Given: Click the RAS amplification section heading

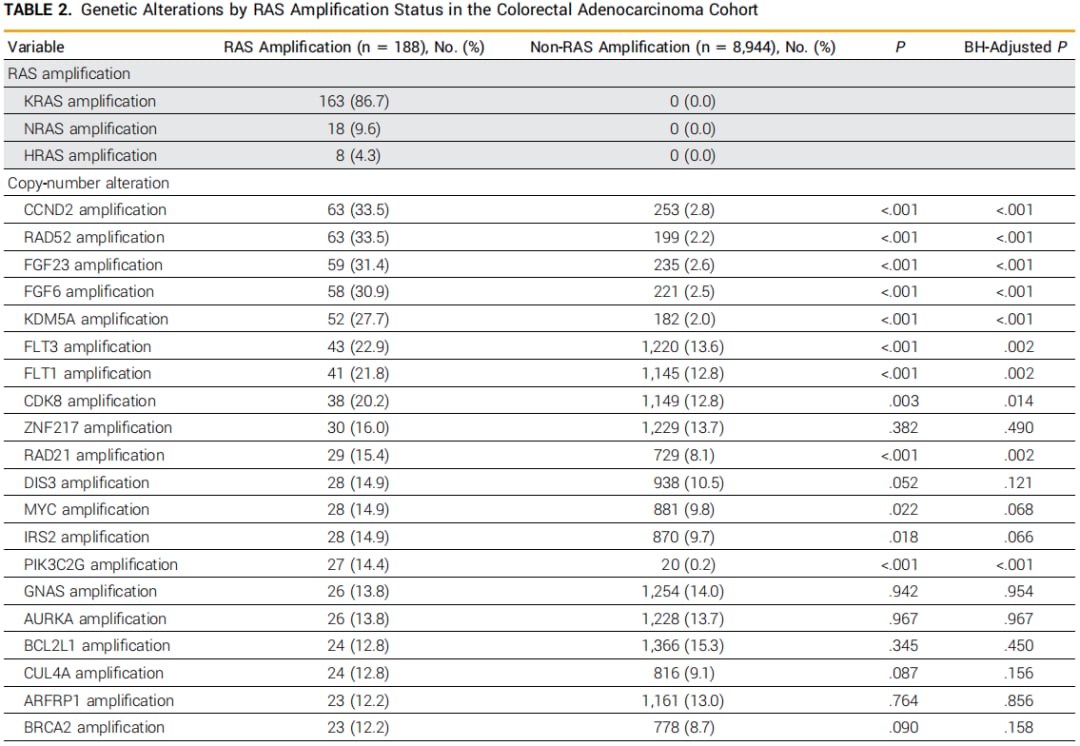Looking at the screenshot, I should [69, 74].
